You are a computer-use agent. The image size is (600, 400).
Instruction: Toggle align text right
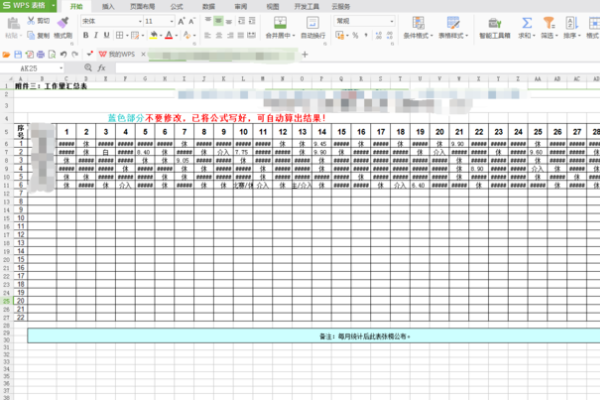pos(230,35)
